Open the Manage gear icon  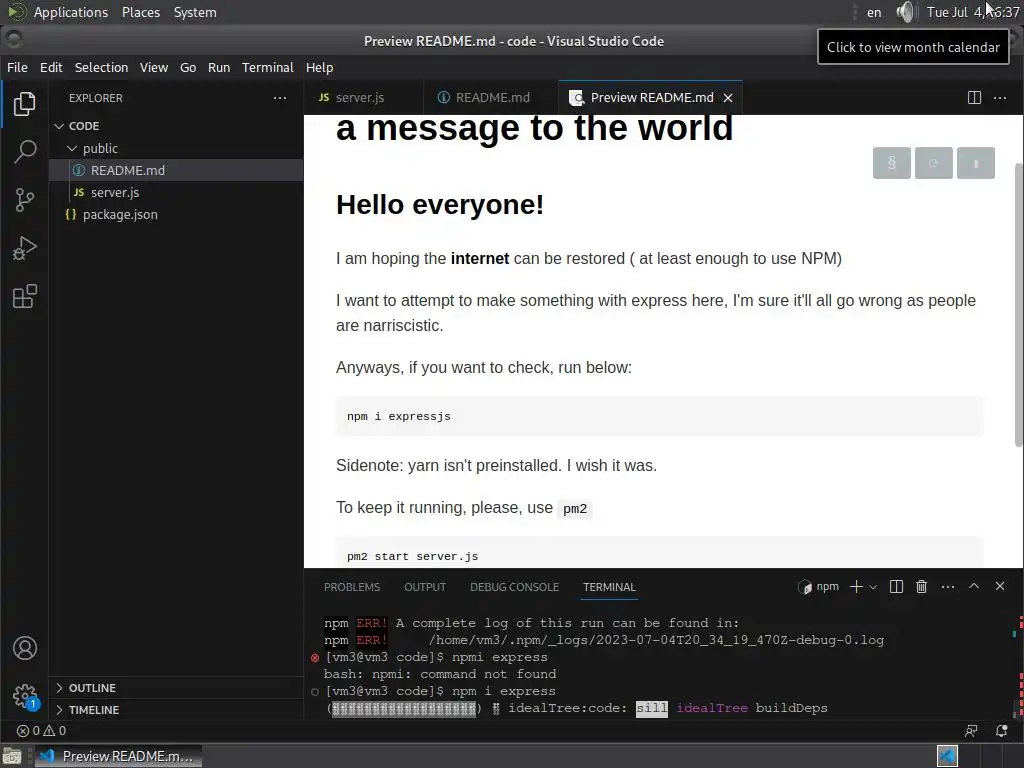pos(24,696)
